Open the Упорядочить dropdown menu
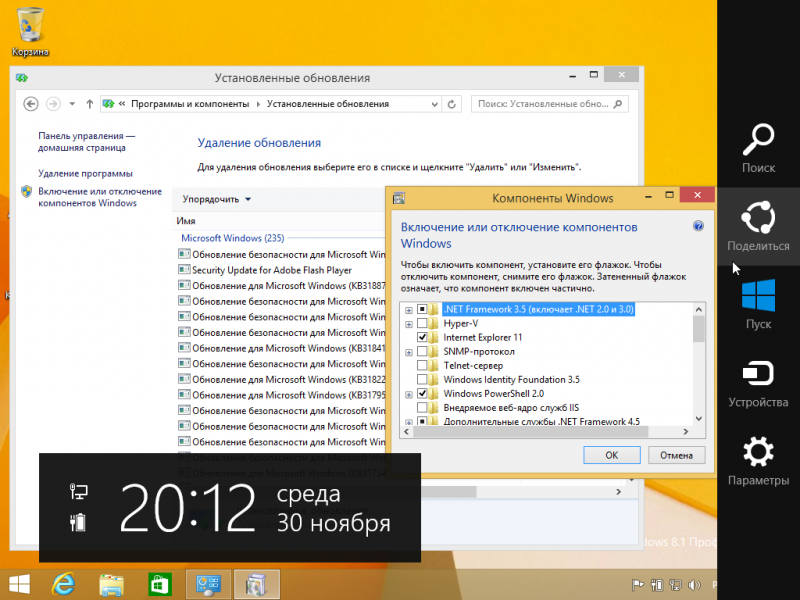This screenshot has width=800, height=600. 217,199
